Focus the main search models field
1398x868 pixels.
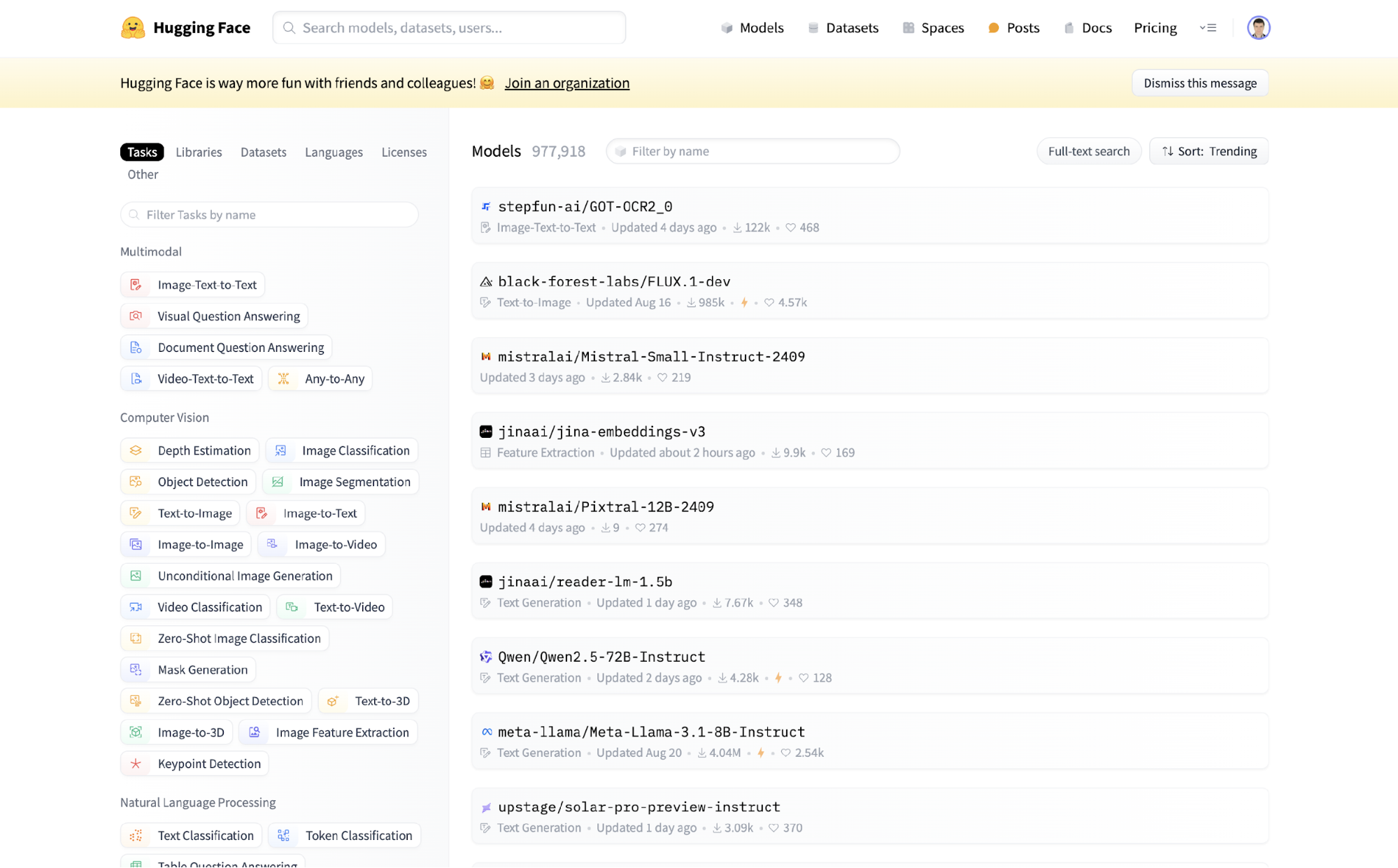(449, 28)
